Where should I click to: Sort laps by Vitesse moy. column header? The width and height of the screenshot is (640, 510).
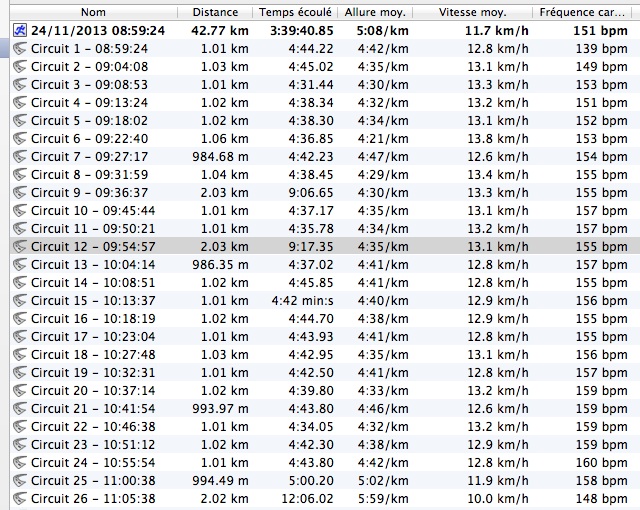(473, 12)
